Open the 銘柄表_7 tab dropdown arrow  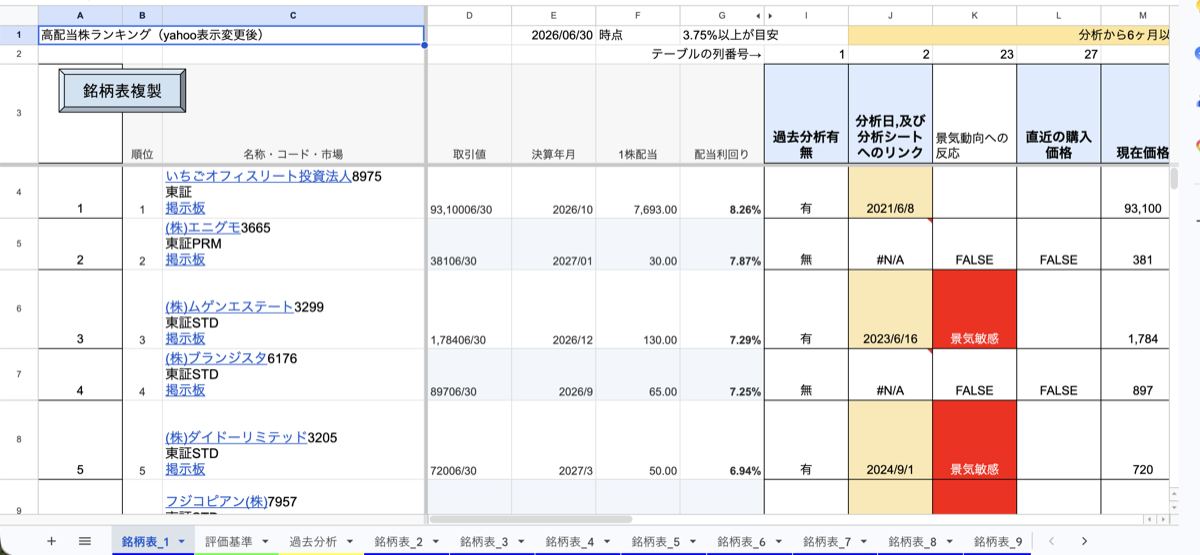(862, 542)
